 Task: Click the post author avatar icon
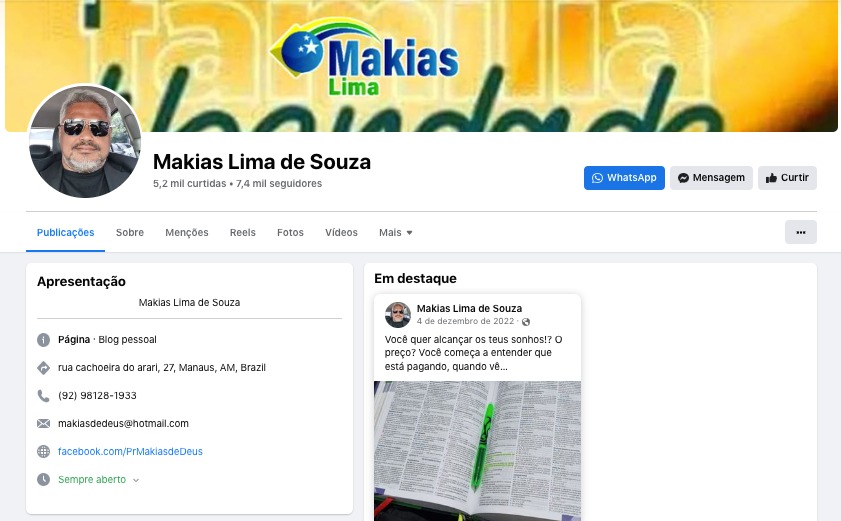click(397, 315)
